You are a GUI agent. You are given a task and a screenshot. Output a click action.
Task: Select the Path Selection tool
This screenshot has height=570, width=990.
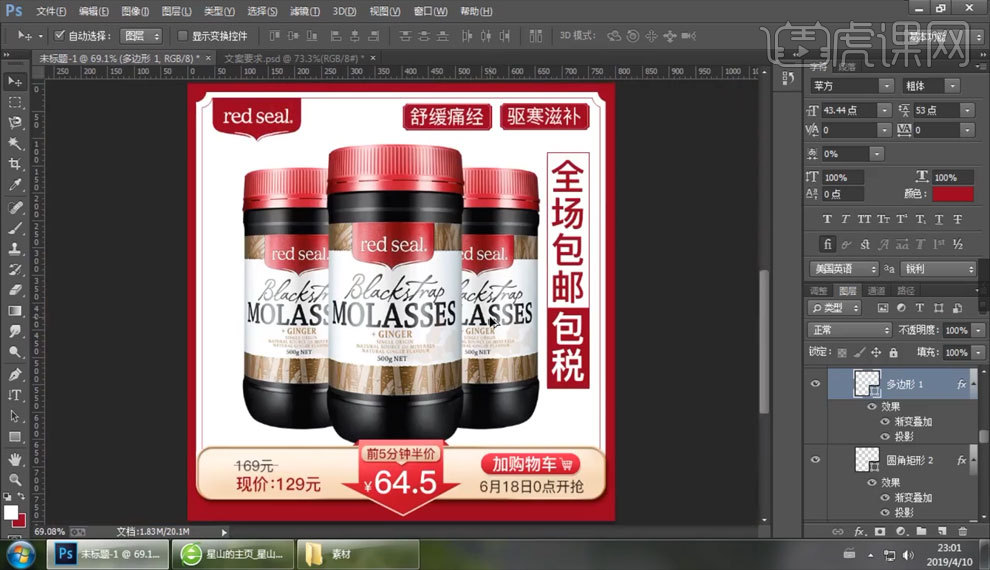(15, 416)
